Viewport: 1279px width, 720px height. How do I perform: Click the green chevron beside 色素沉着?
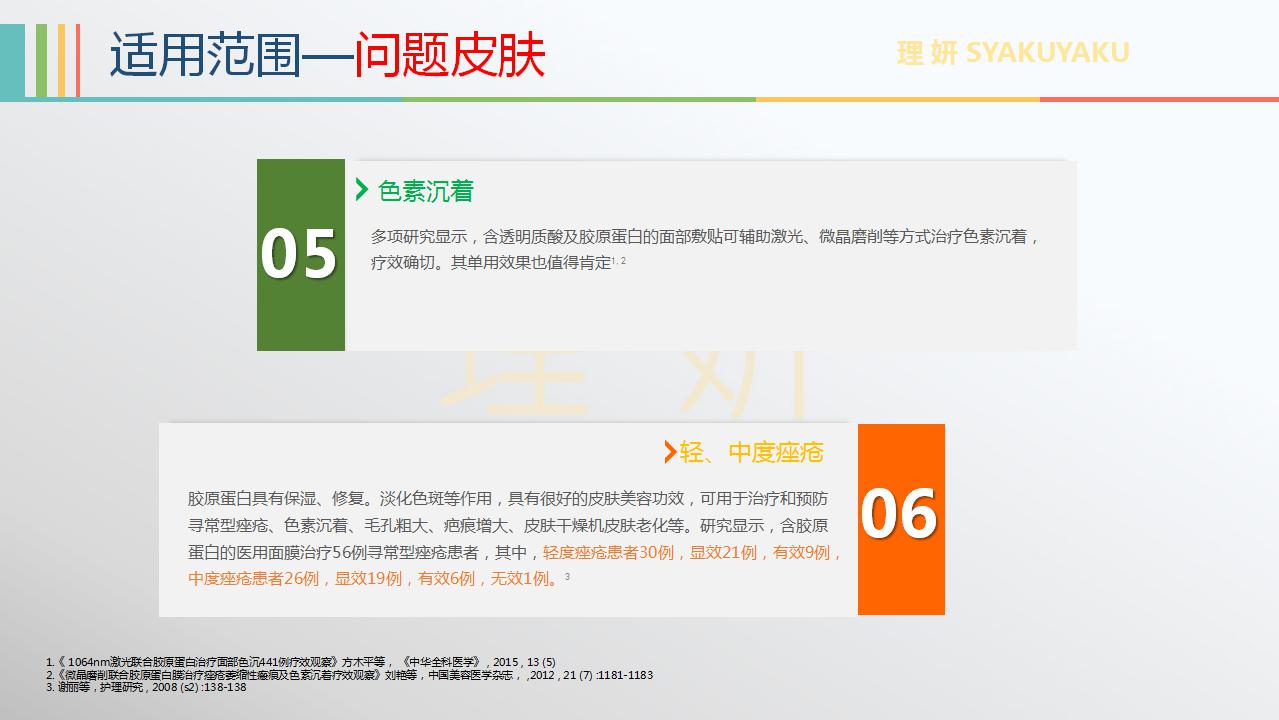click(362, 190)
